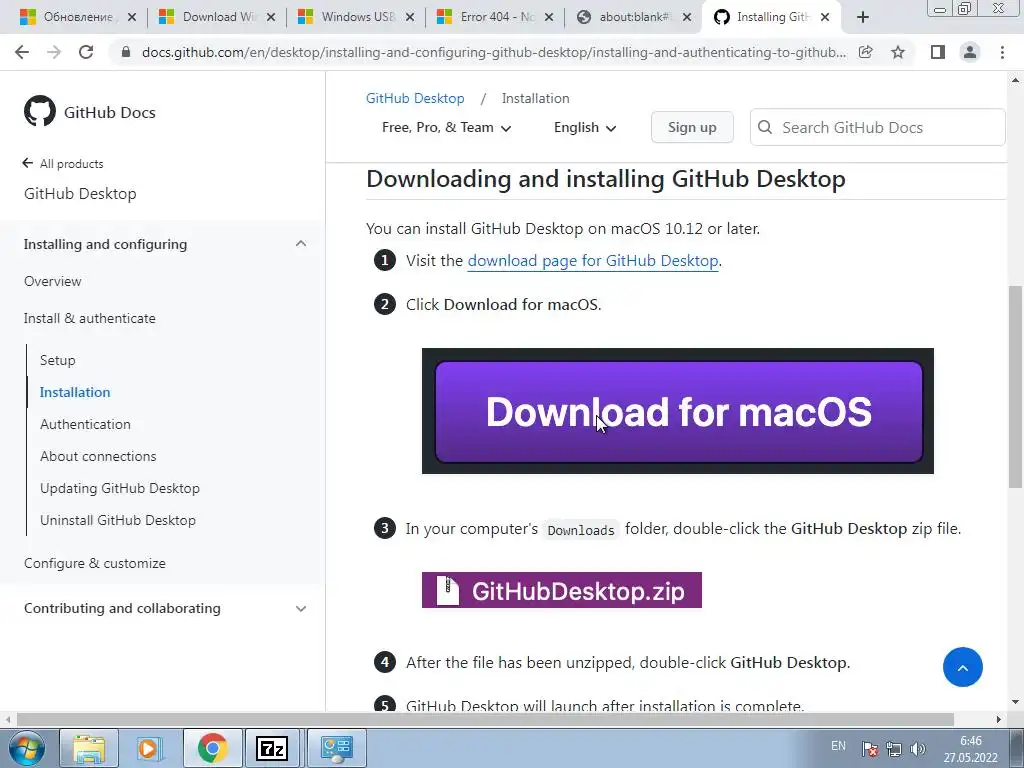The image size is (1024, 768).
Task: Open the English language dropdown
Action: (x=584, y=127)
